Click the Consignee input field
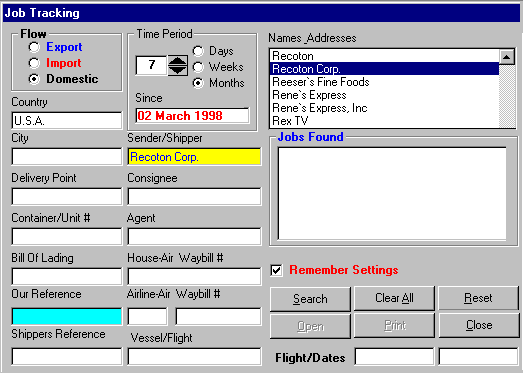The width and height of the screenshot is (523, 373). (194, 197)
